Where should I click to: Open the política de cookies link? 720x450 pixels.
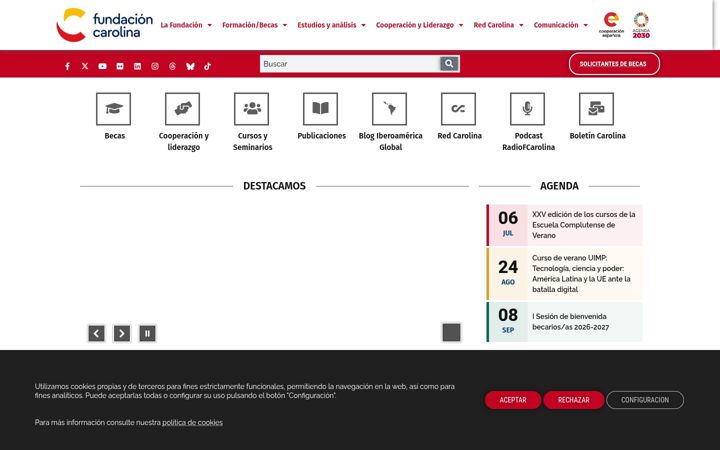[x=192, y=422]
